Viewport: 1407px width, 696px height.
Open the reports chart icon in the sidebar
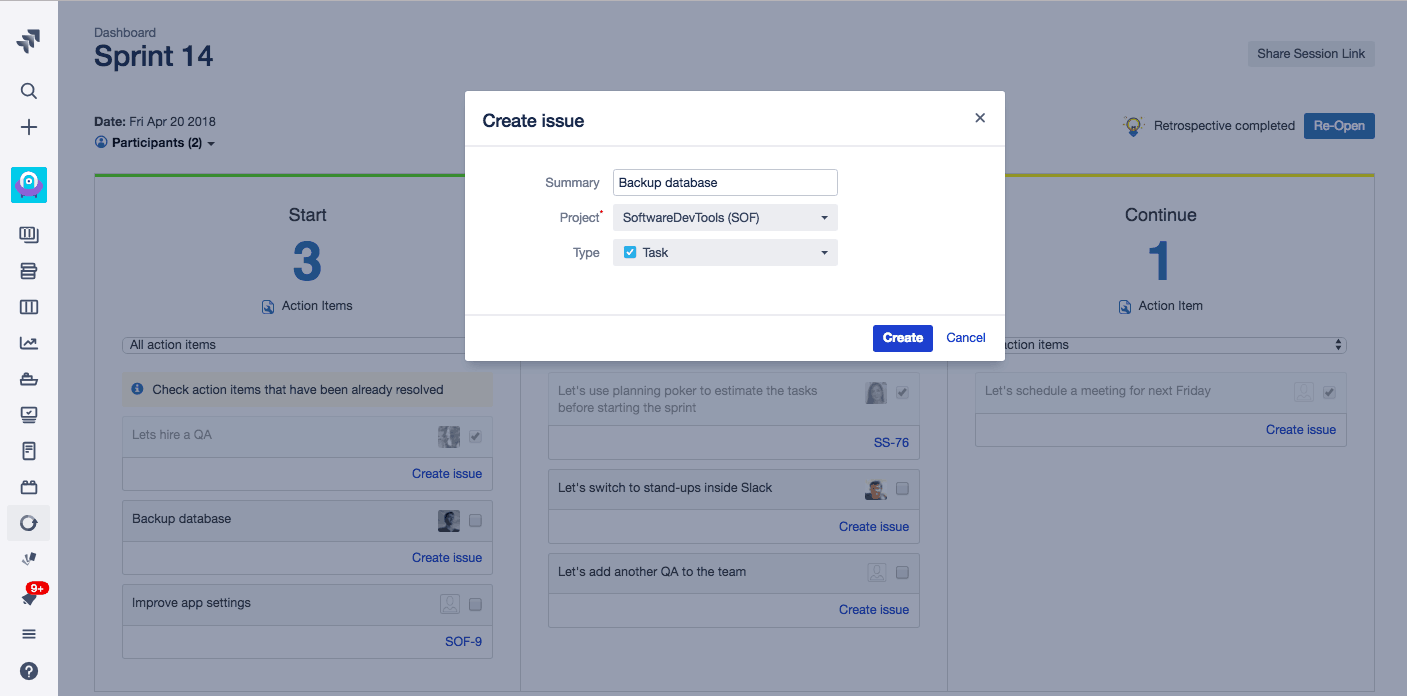(28, 342)
